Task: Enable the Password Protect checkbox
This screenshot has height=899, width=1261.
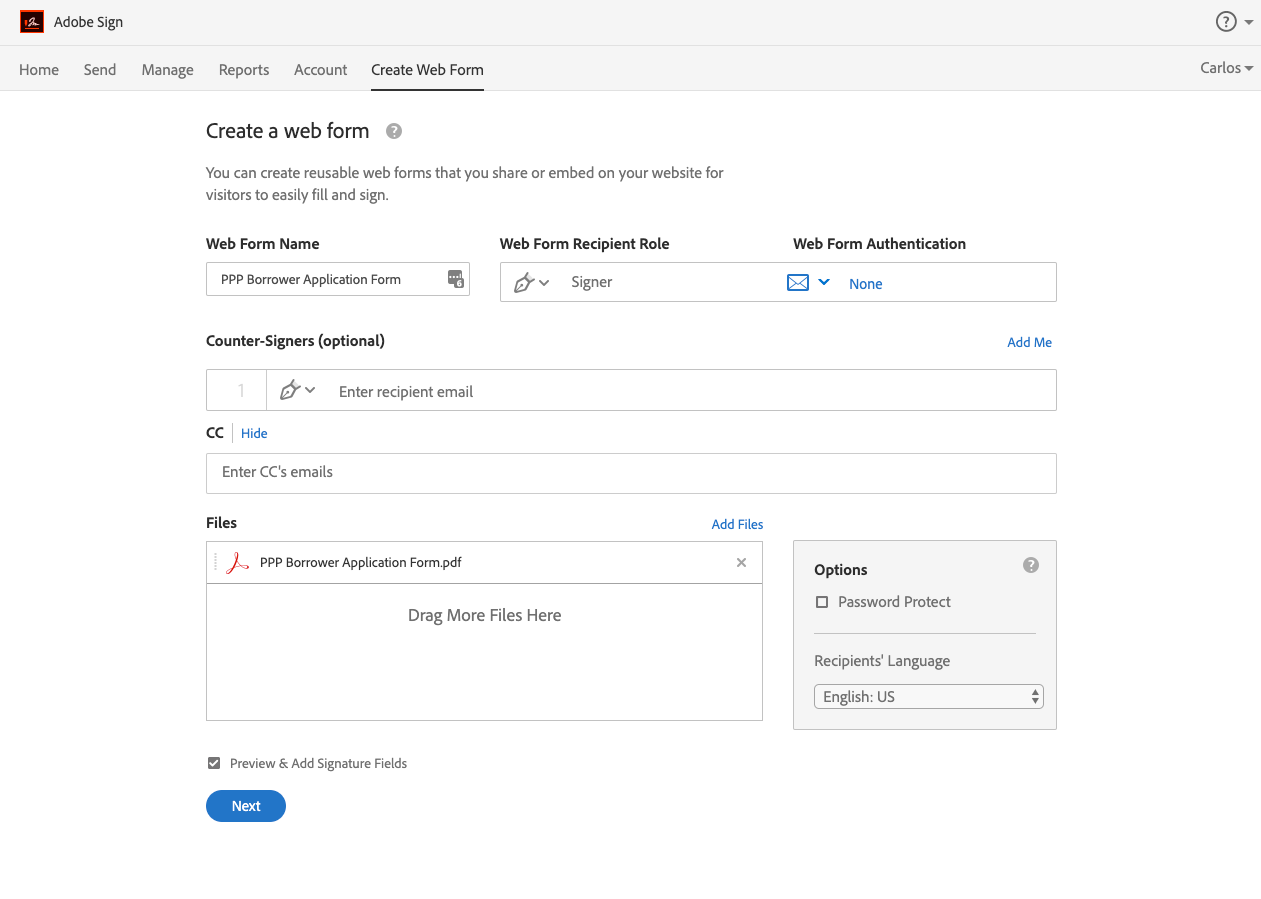Action: (x=822, y=602)
